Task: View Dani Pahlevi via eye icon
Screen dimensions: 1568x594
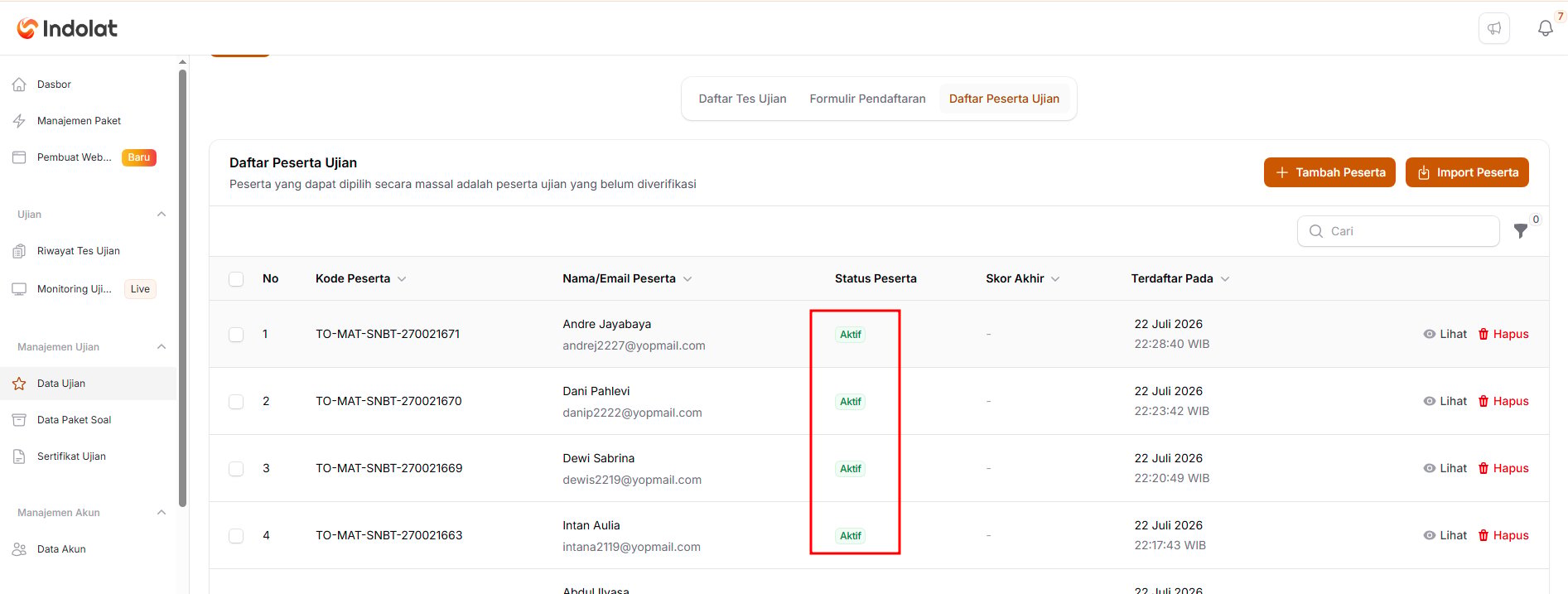Action: click(1430, 401)
